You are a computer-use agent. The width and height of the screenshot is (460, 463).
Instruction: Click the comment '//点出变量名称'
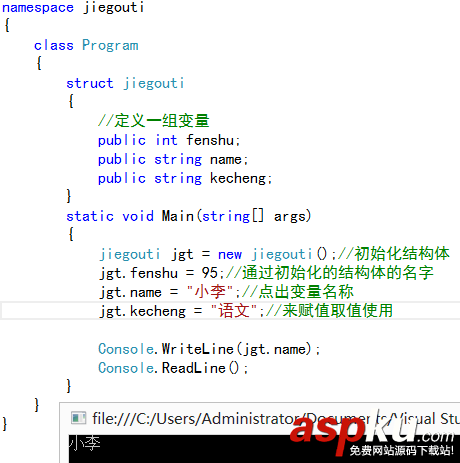click(x=298, y=292)
